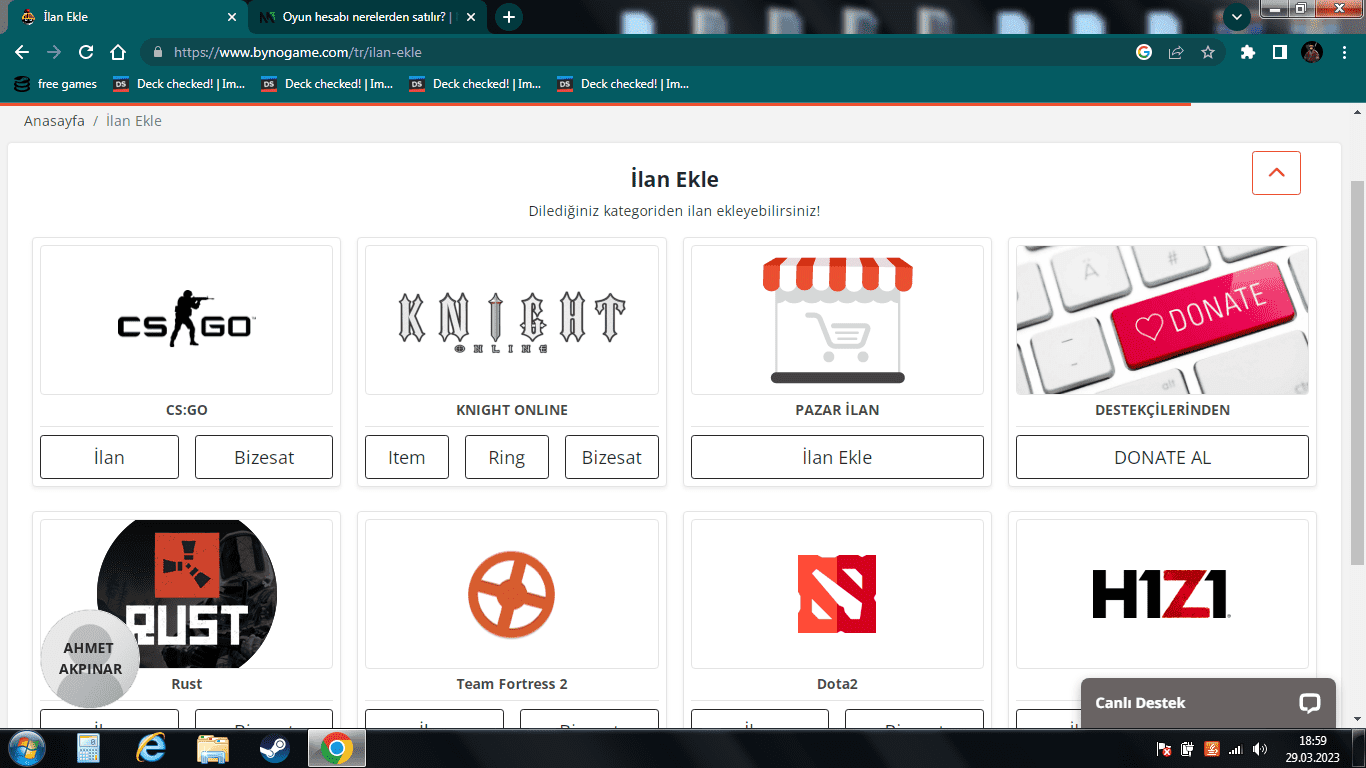Image resolution: width=1366 pixels, height=768 pixels.
Task: Click the CS:GO İlan button
Action: (x=109, y=457)
